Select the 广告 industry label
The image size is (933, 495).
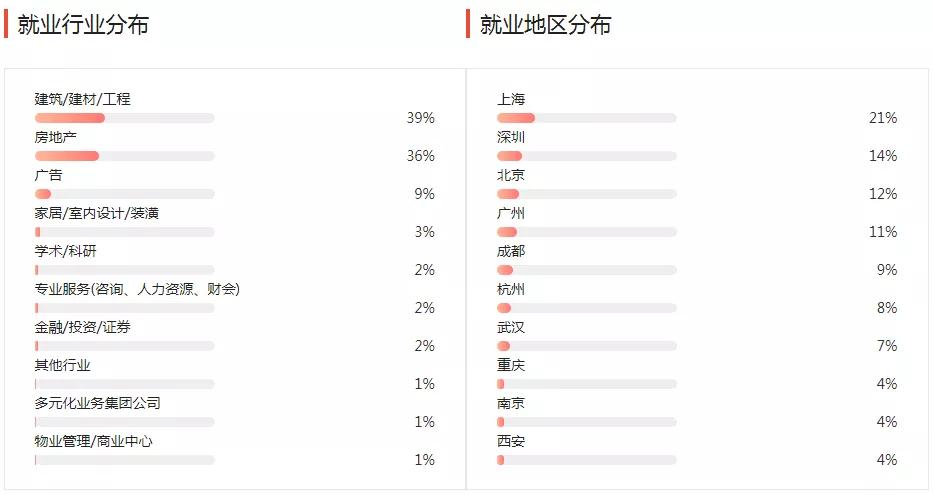pos(49,175)
